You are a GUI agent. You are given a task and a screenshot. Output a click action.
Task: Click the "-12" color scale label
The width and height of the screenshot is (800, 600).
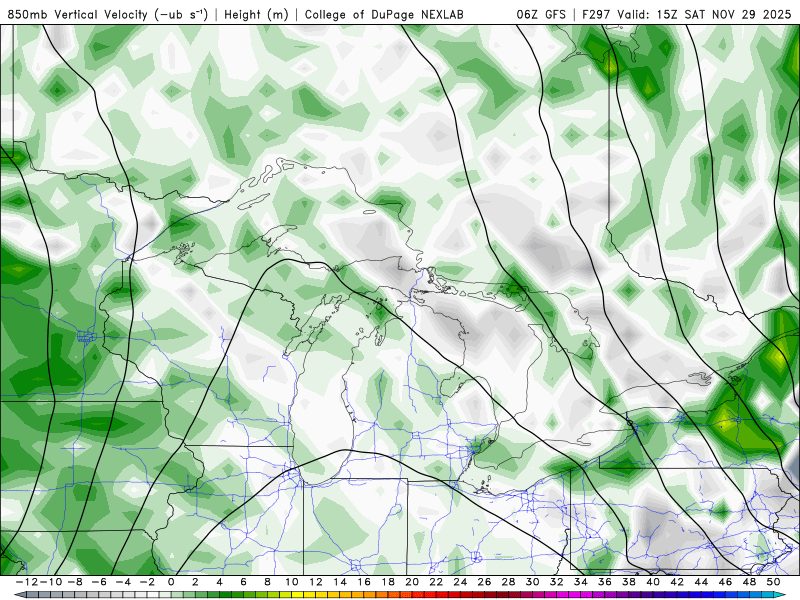[26, 582]
